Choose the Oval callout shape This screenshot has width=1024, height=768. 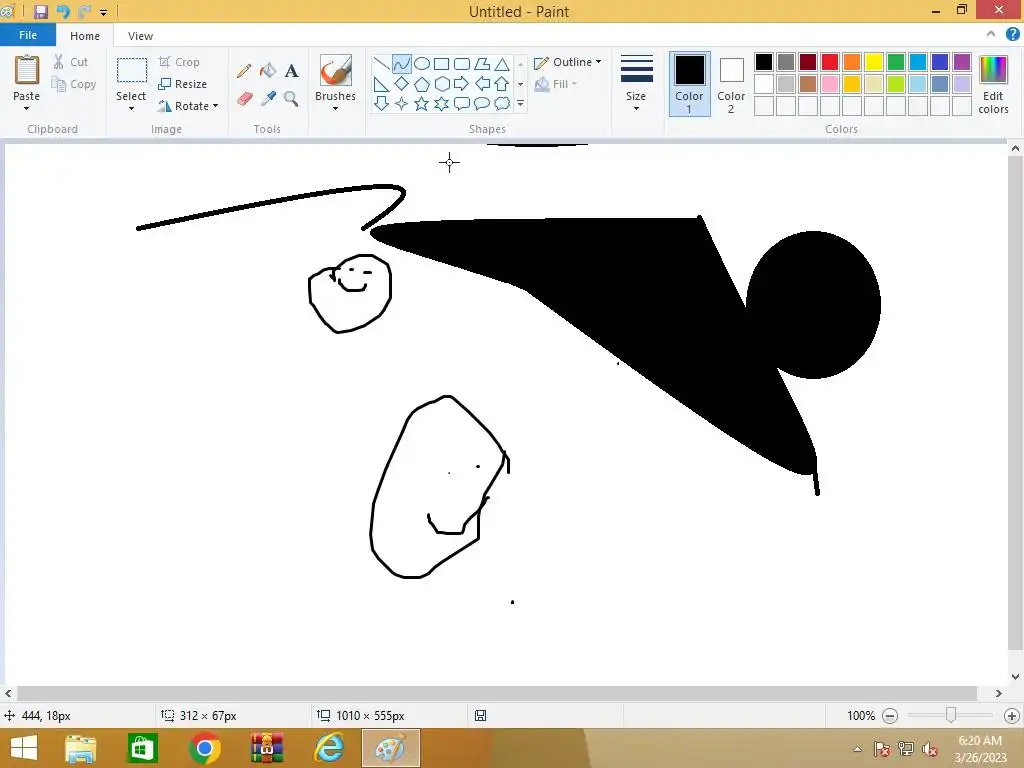click(482, 103)
